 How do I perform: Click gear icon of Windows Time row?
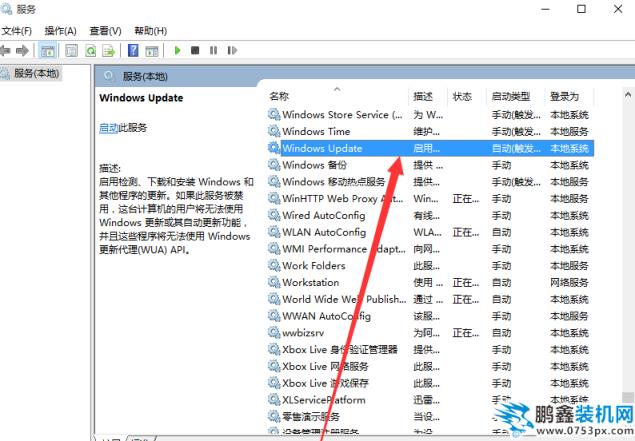tap(274, 131)
